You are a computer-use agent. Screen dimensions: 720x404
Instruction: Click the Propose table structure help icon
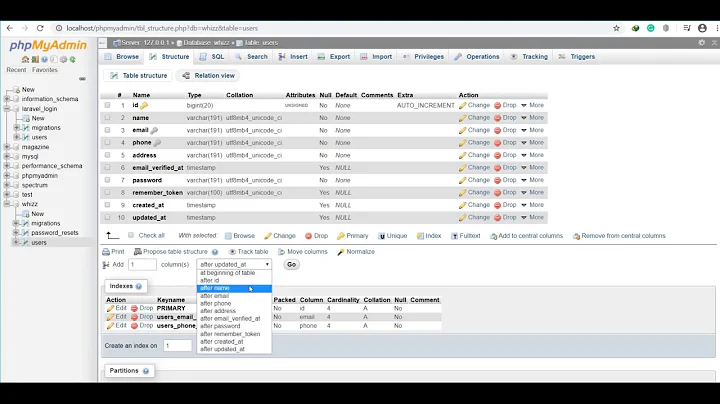[215, 252]
